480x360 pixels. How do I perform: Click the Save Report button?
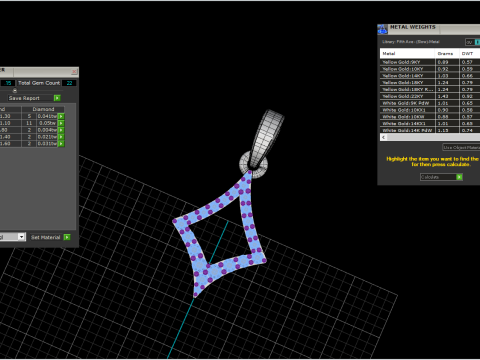click(x=31, y=98)
